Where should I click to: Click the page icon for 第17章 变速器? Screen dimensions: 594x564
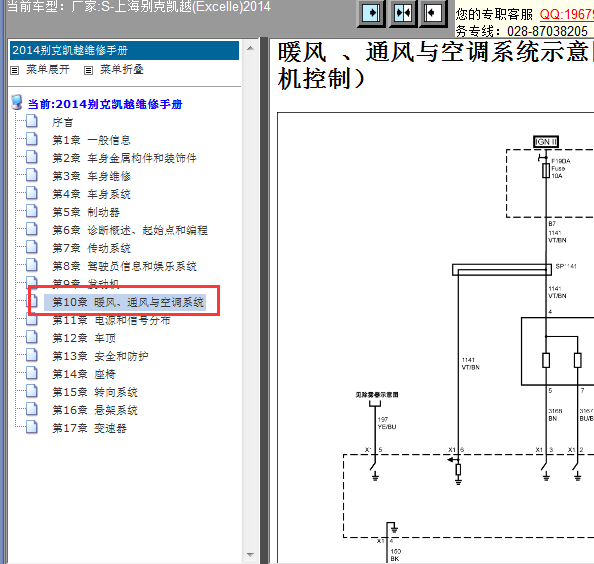coord(32,427)
